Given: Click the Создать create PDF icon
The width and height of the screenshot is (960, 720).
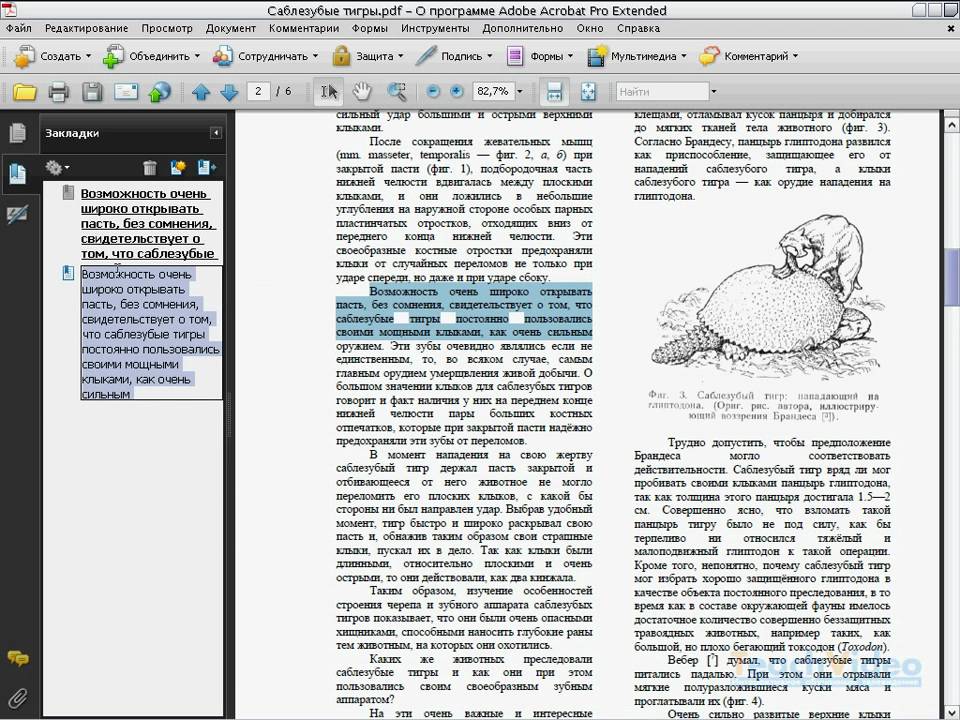Looking at the screenshot, I should [24, 56].
